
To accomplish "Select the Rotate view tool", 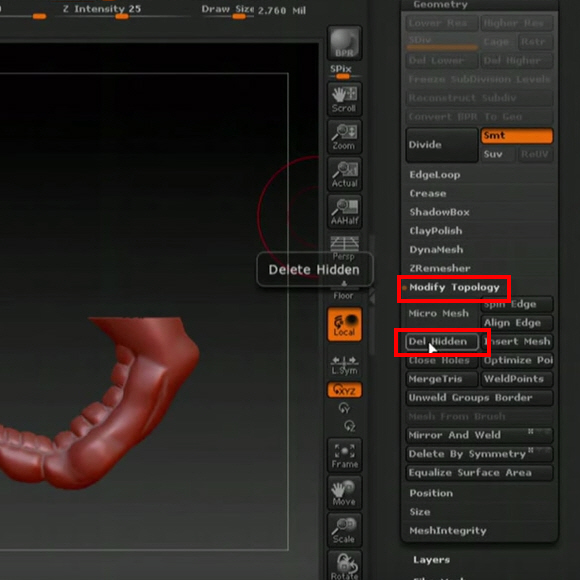I will [344, 566].
